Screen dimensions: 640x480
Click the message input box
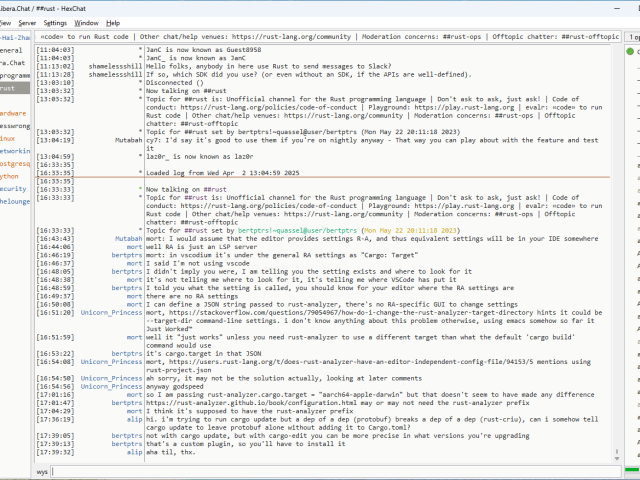330,469
